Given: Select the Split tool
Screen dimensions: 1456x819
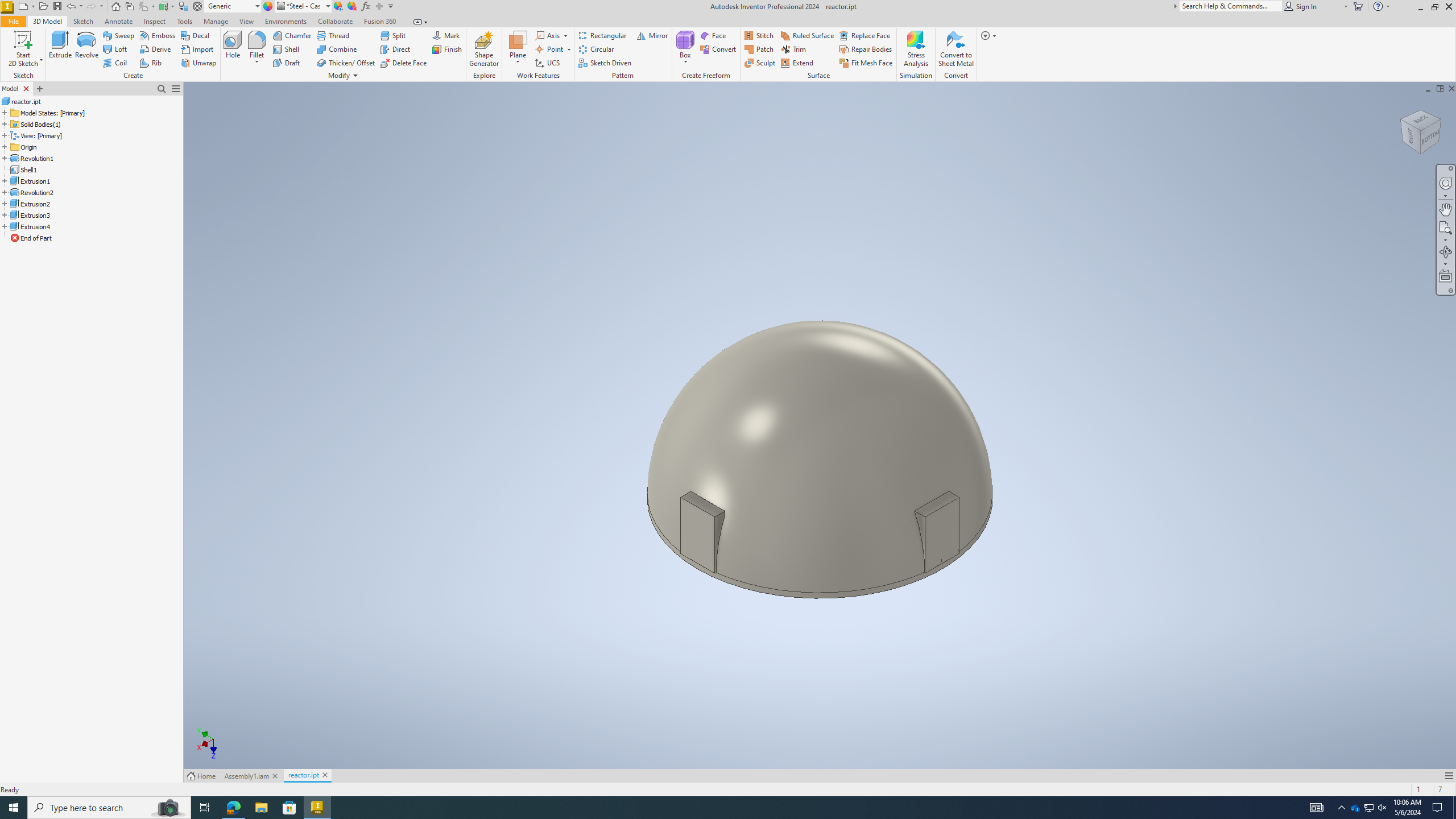Looking at the screenshot, I should click(x=393, y=35).
